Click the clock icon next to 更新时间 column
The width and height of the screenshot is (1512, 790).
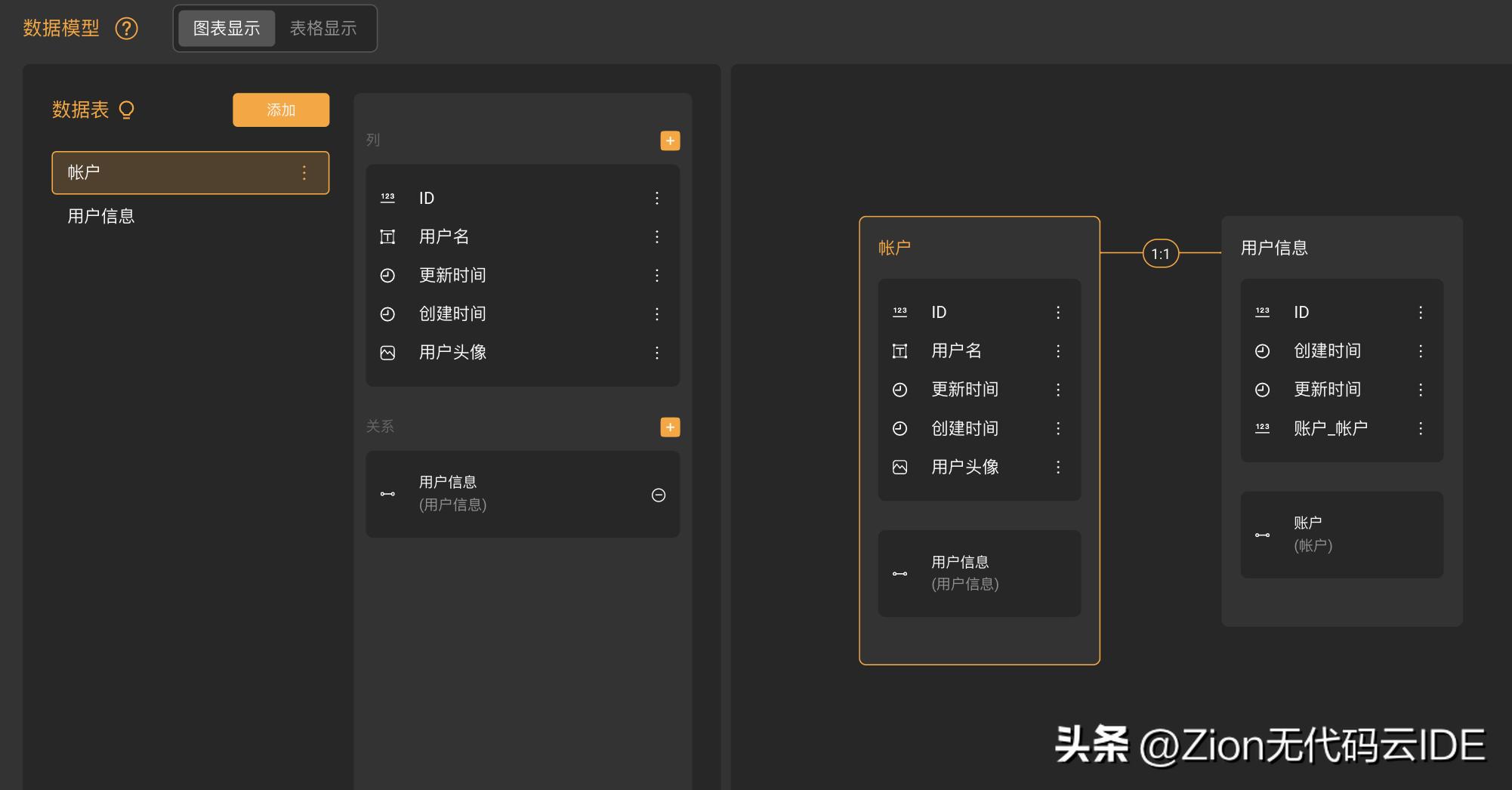point(387,275)
